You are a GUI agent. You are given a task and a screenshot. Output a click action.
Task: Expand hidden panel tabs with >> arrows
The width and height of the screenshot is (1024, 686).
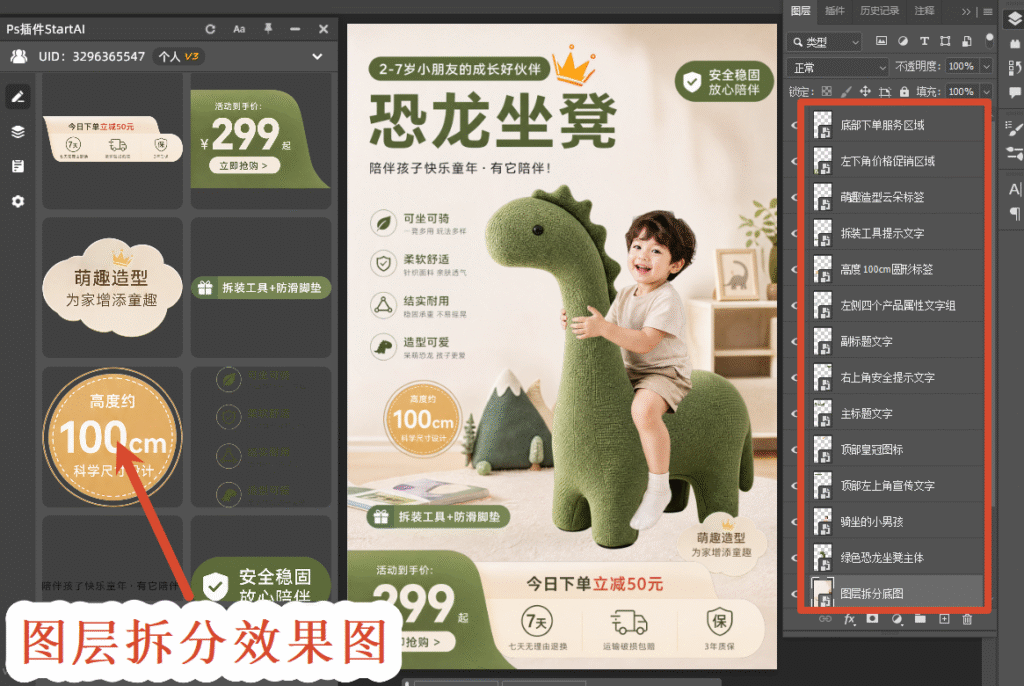click(966, 11)
